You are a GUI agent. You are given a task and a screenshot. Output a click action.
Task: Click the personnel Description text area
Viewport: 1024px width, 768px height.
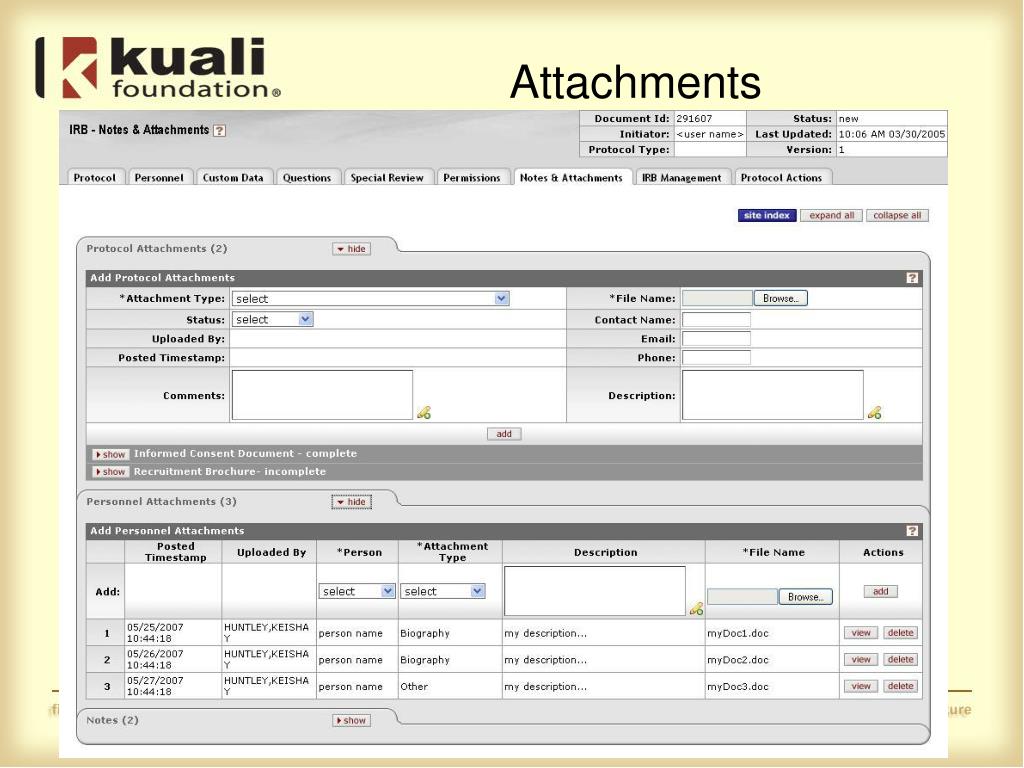[595, 591]
